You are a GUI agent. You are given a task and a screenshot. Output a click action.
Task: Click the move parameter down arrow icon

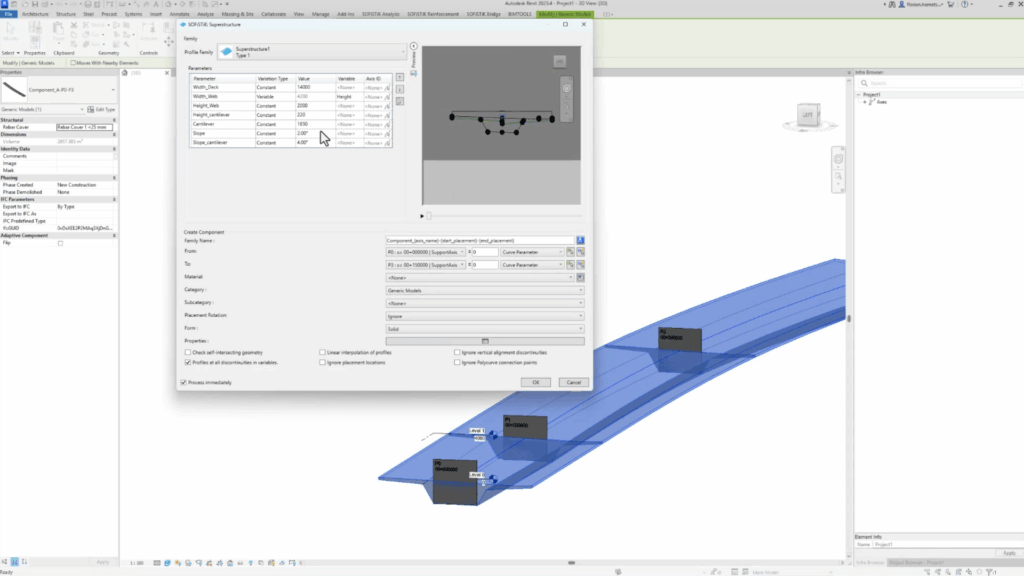click(x=400, y=89)
